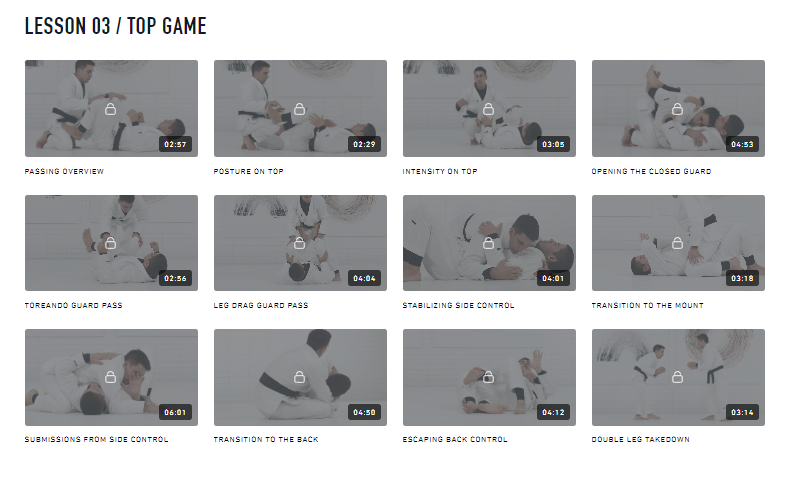Viewport: 787px width, 477px height.
Task: Click the 04:53 duration badge
Action: [742, 144]
